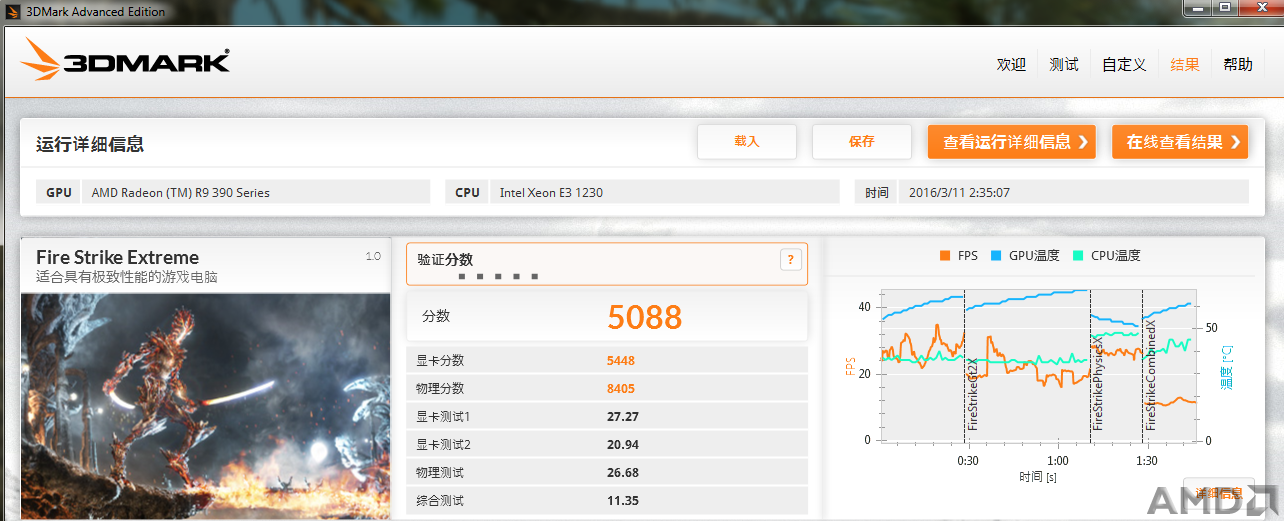Switch to the 测试 tab
This screenshot has width=1284, height=521.
pos(1064,64)
